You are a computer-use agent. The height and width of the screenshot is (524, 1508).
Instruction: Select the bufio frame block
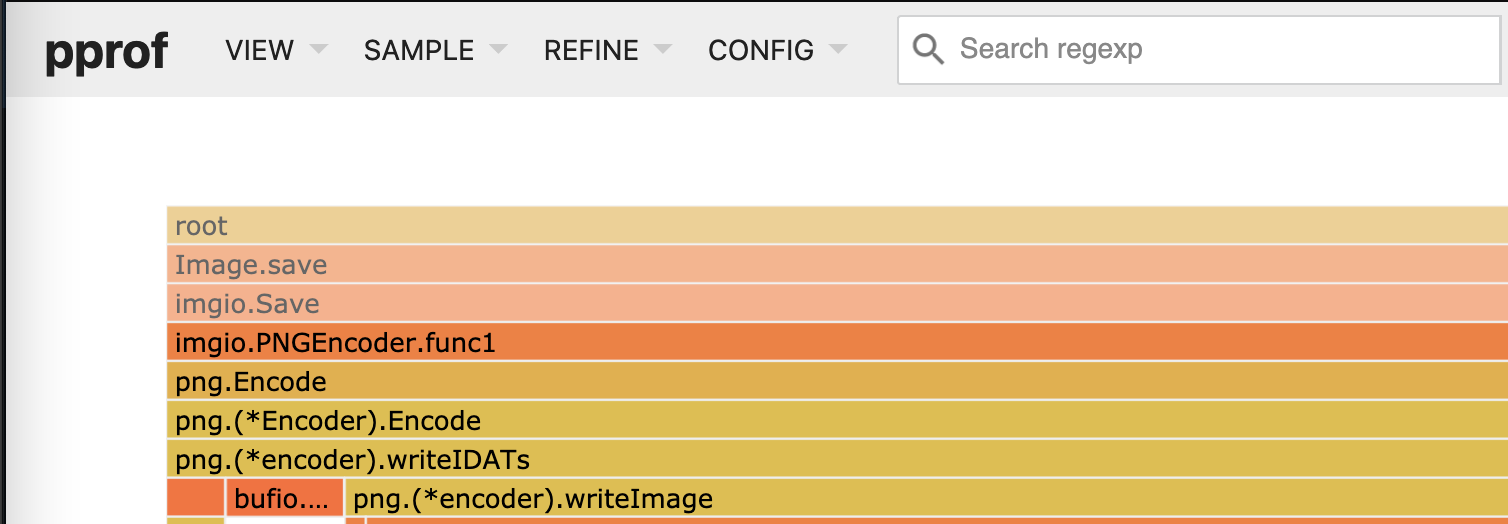coord(285,498)
